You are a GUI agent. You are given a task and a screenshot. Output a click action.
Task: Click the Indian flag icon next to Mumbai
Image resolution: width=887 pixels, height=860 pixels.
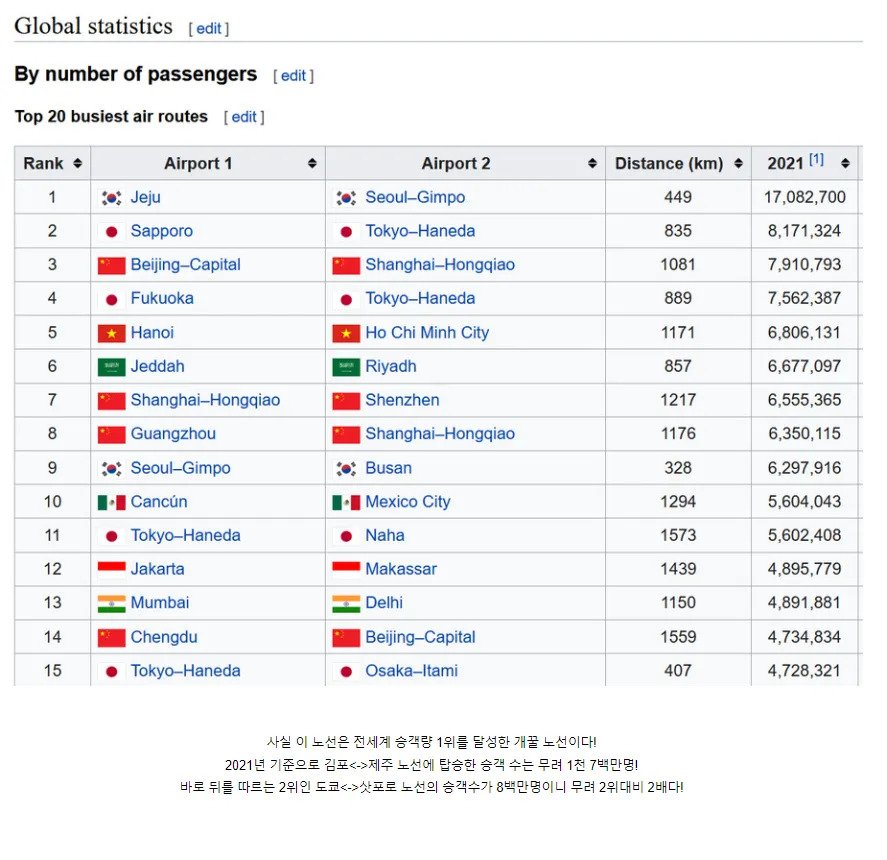coord(110,603)
